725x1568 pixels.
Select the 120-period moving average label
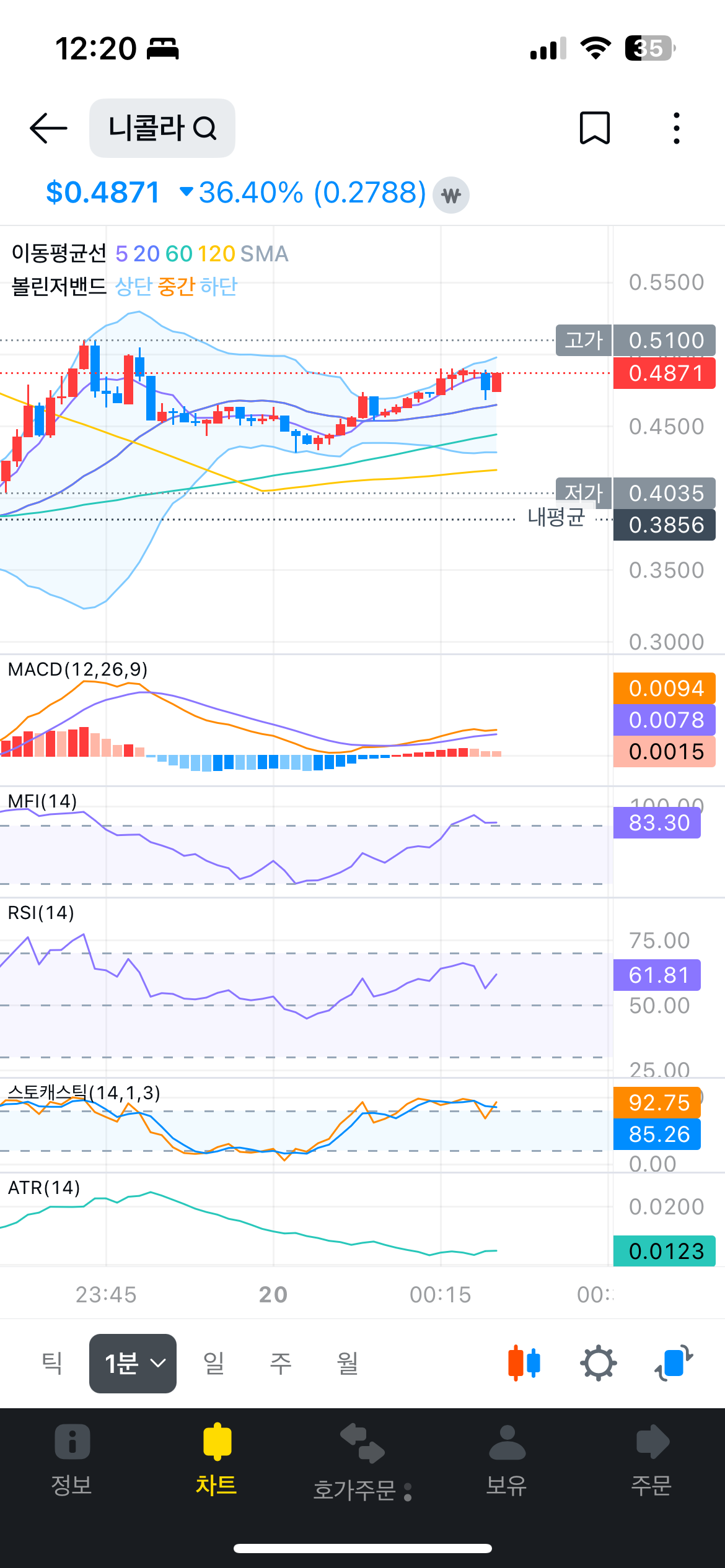[x=216, y=254]
